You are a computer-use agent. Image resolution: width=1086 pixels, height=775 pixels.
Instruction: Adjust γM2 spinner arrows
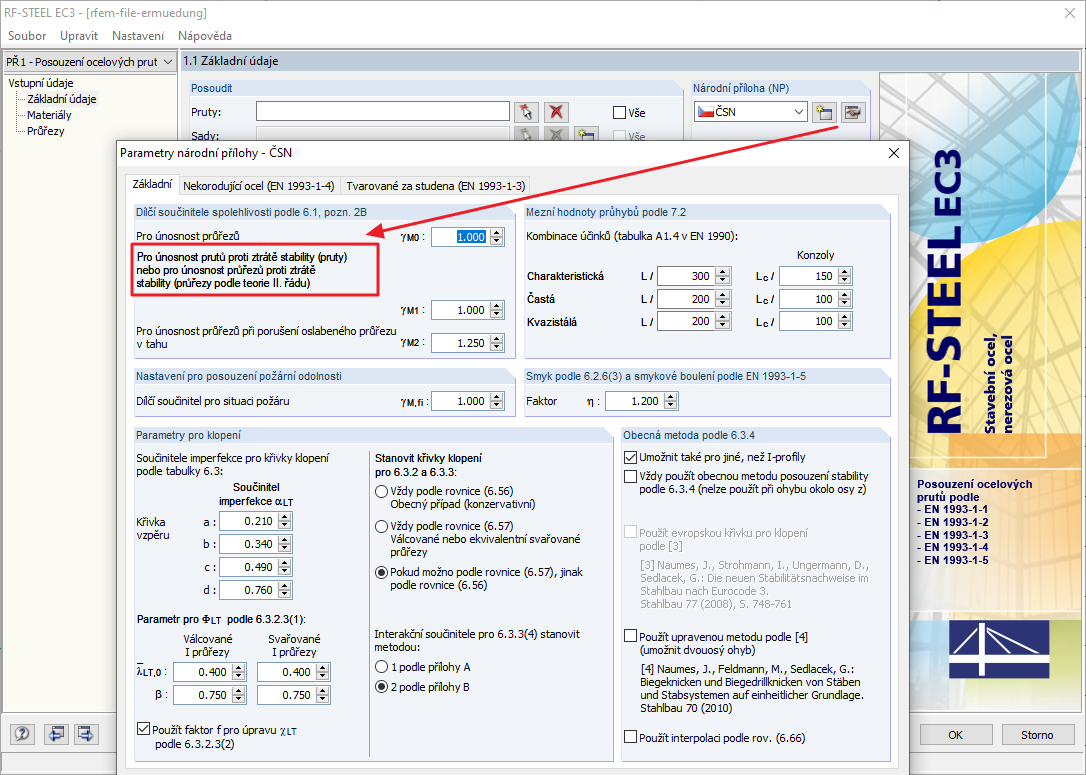click(497, 343)
